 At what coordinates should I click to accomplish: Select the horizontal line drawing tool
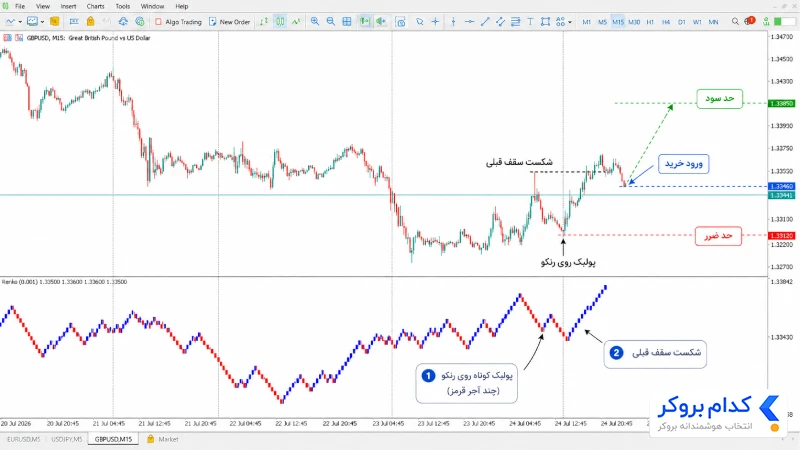coord(469,21)
